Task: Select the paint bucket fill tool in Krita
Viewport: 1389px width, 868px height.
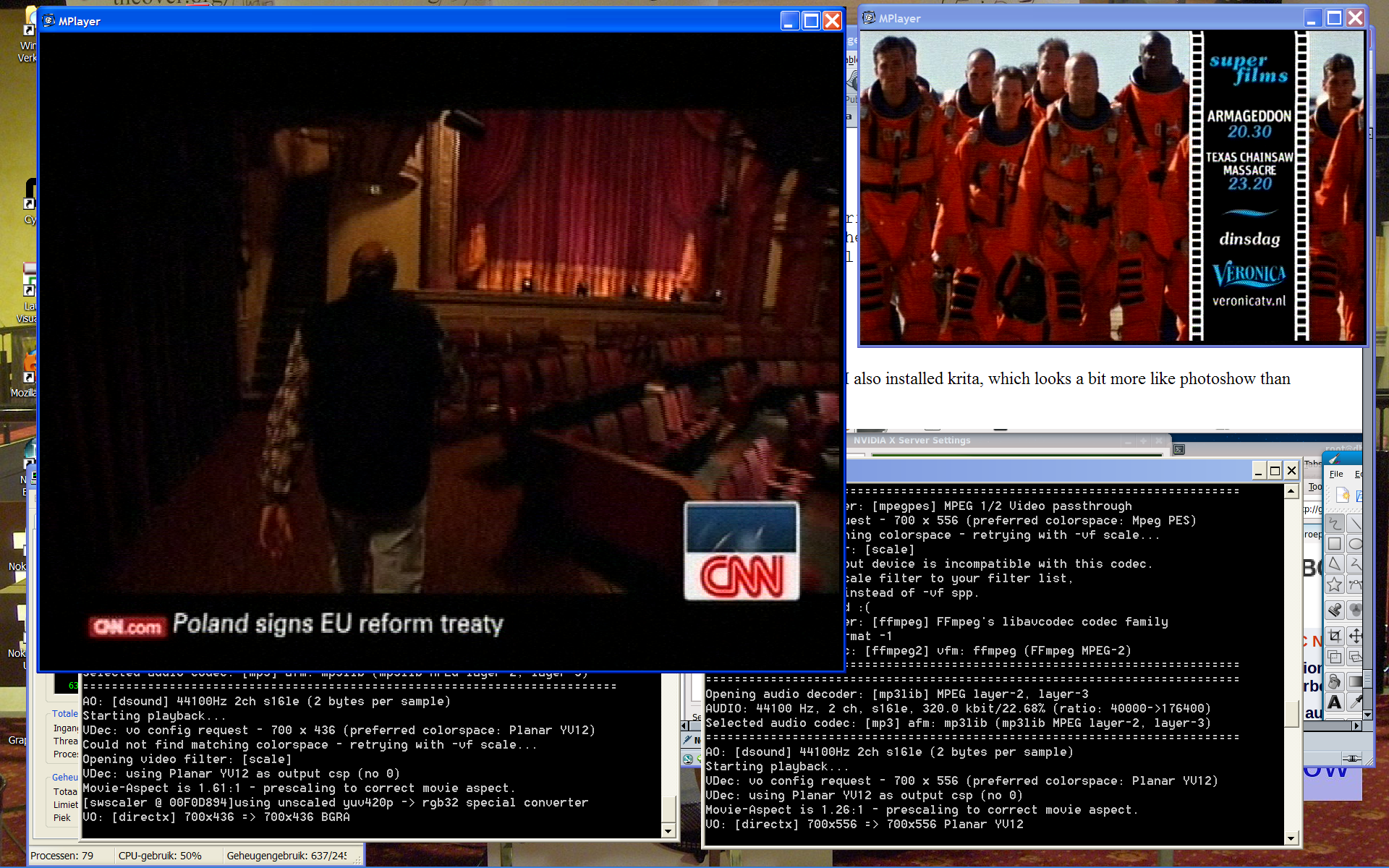Action: click(x=1335, y=681)
